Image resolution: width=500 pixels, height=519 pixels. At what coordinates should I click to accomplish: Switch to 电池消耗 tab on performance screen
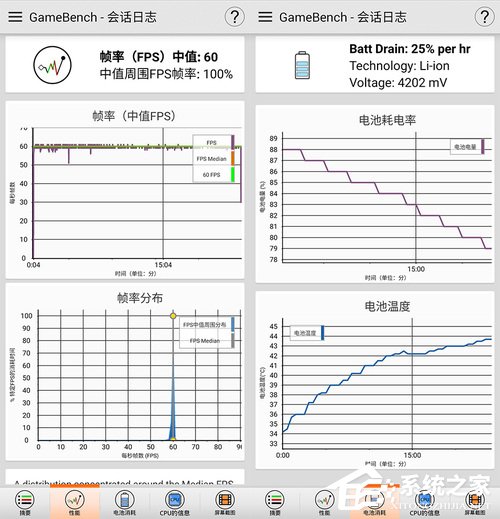tap(125, 503)
